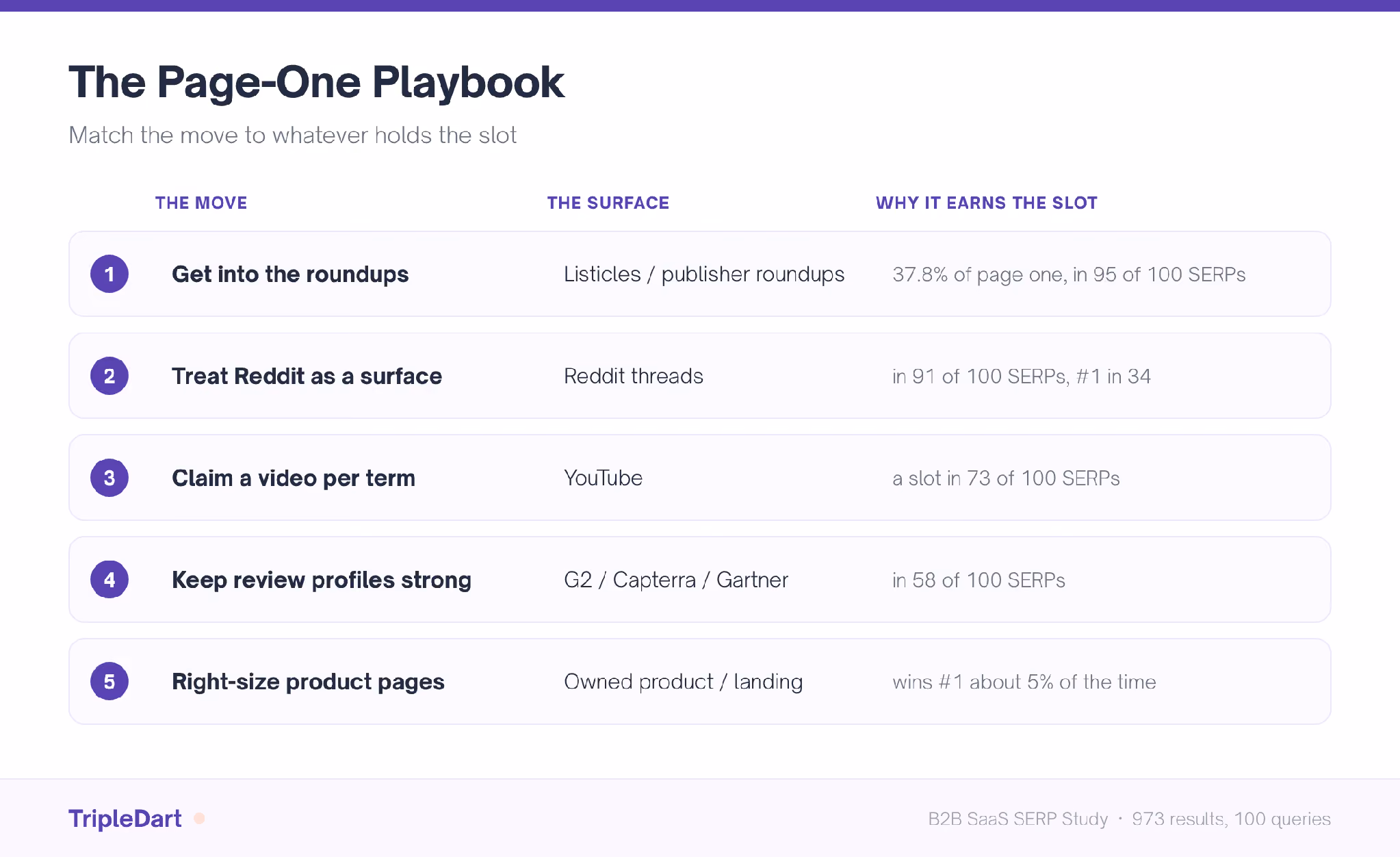Select WHY IT EARNS THE SLOT header
Viewport: 1400px width, 857px height.
(x=987, y=203)
